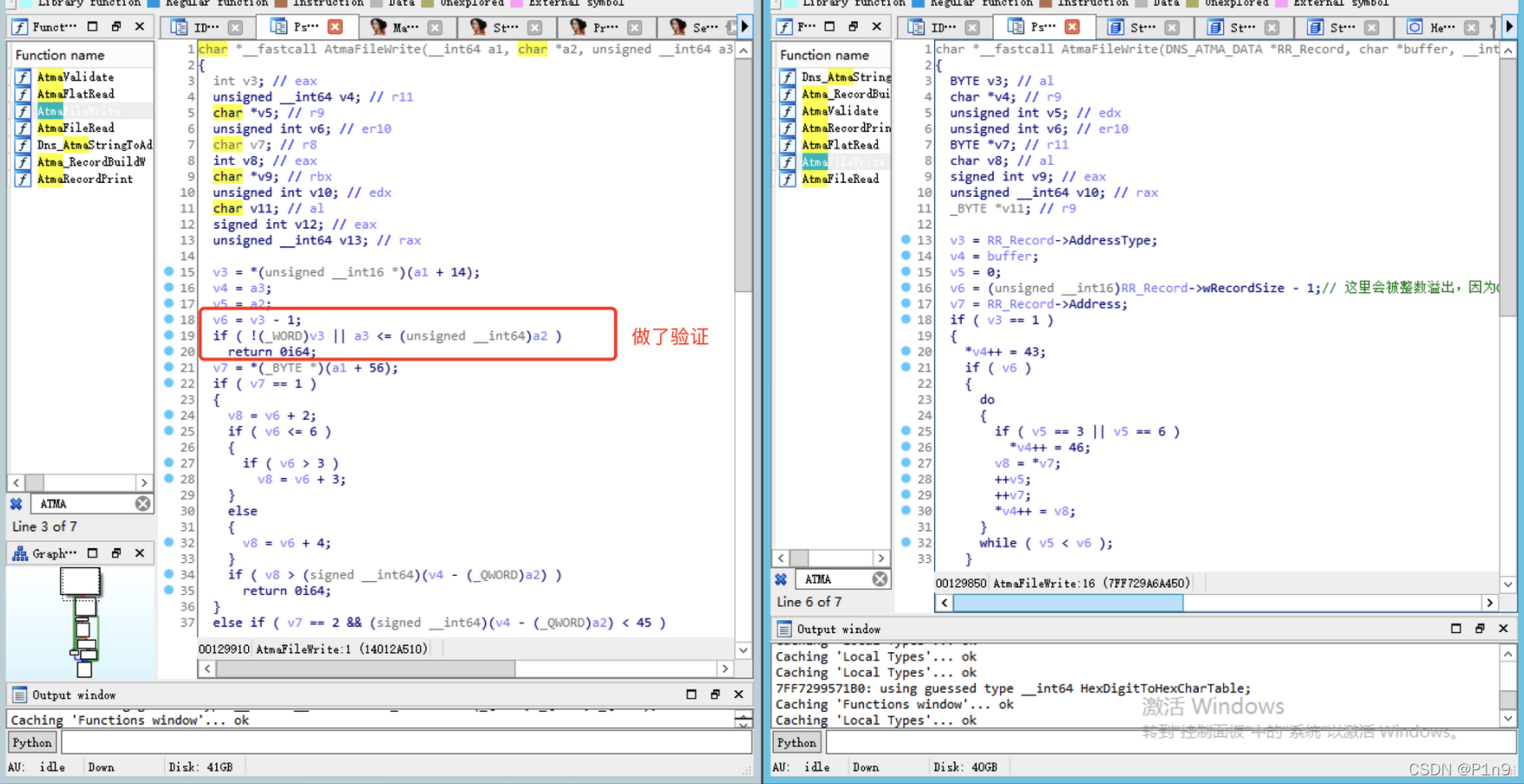The height and width of the screenshot is (784, 1524).
Task: Select AtmaRecordPrint function icon in left window
Action: (23, 179)
